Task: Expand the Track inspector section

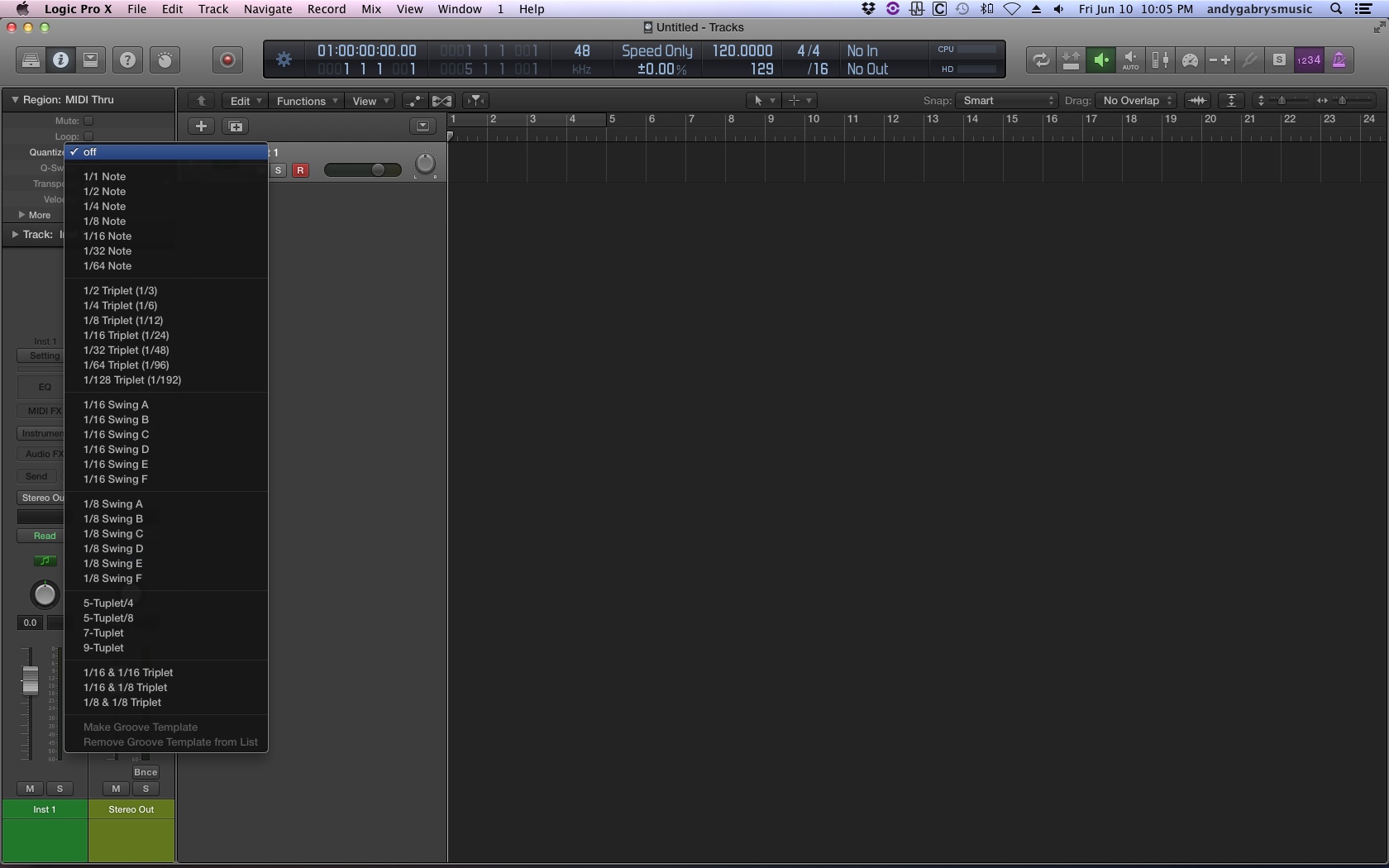Action: click(x=14, y=235)
